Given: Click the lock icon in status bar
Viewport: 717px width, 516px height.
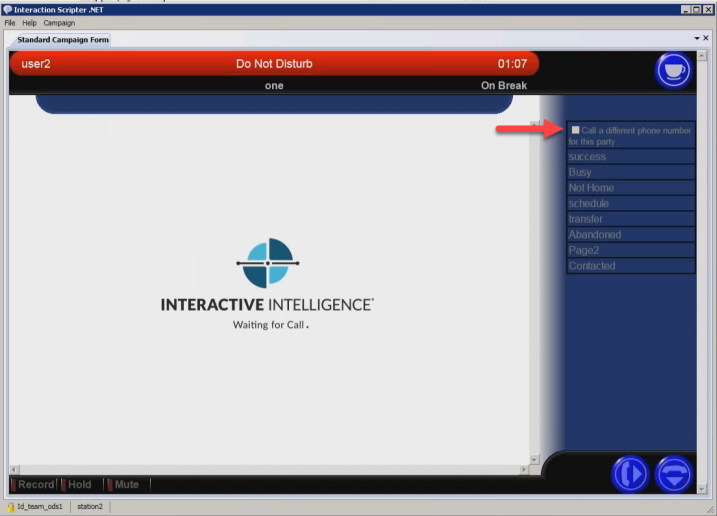Looking at the screenshot, I should [10, 507].
